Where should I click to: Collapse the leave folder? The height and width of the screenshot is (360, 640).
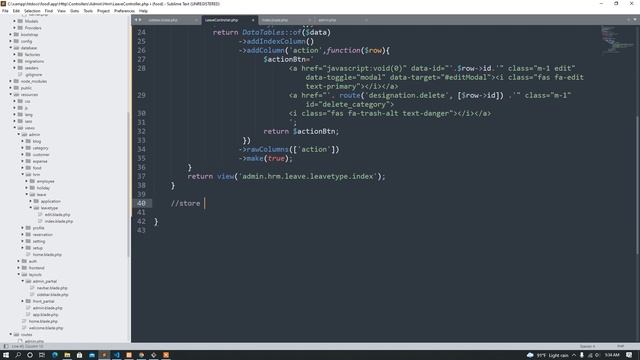tap(27, 195)
